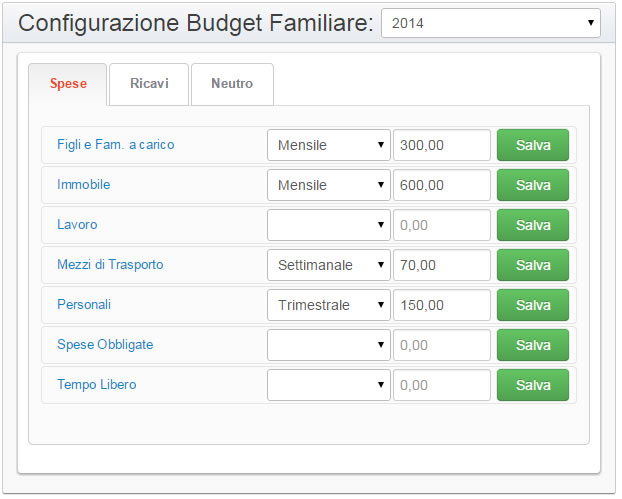Open the Immobile category link
622x499 pixels.
click(84, 184)
